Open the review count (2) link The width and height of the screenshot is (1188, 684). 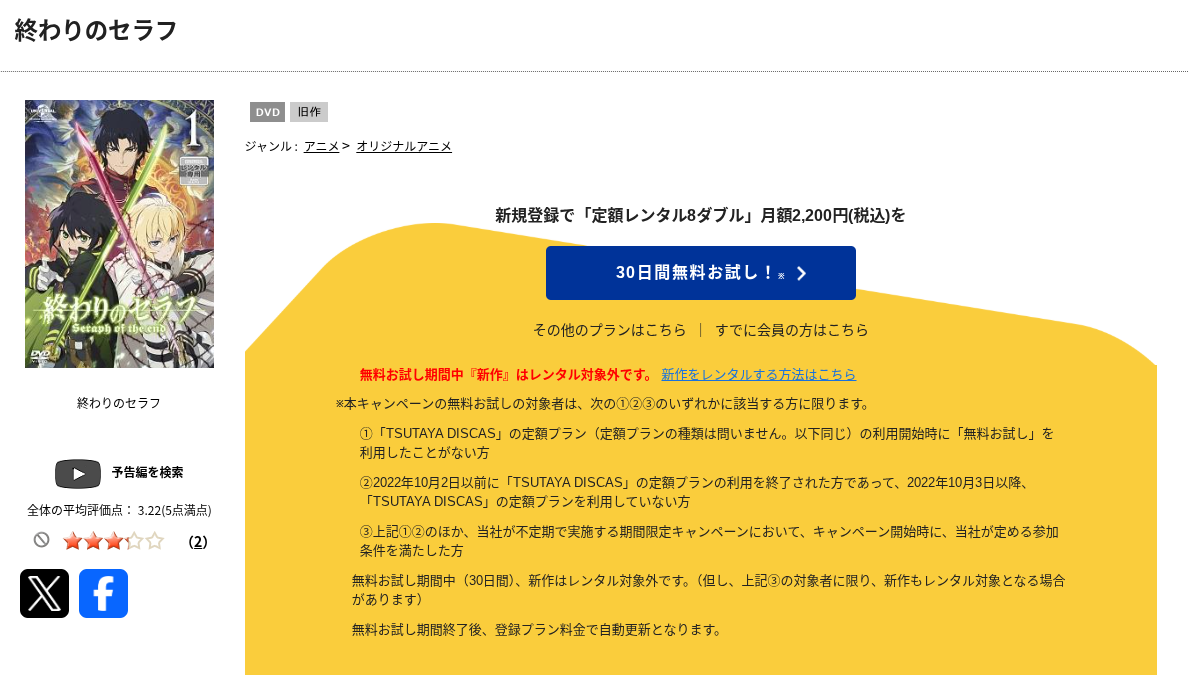[x=198, y=542]
